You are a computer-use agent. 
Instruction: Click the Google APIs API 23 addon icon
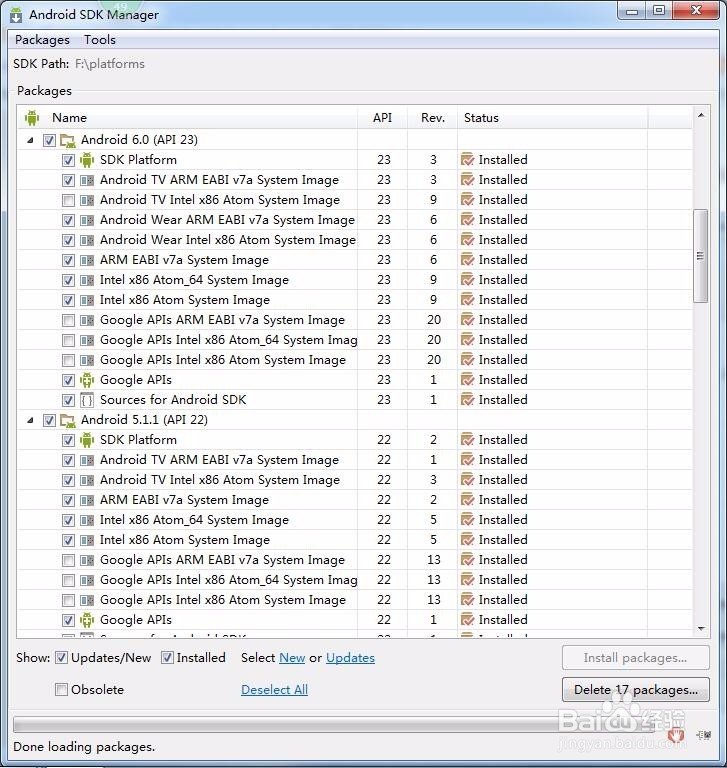(87, 380)
